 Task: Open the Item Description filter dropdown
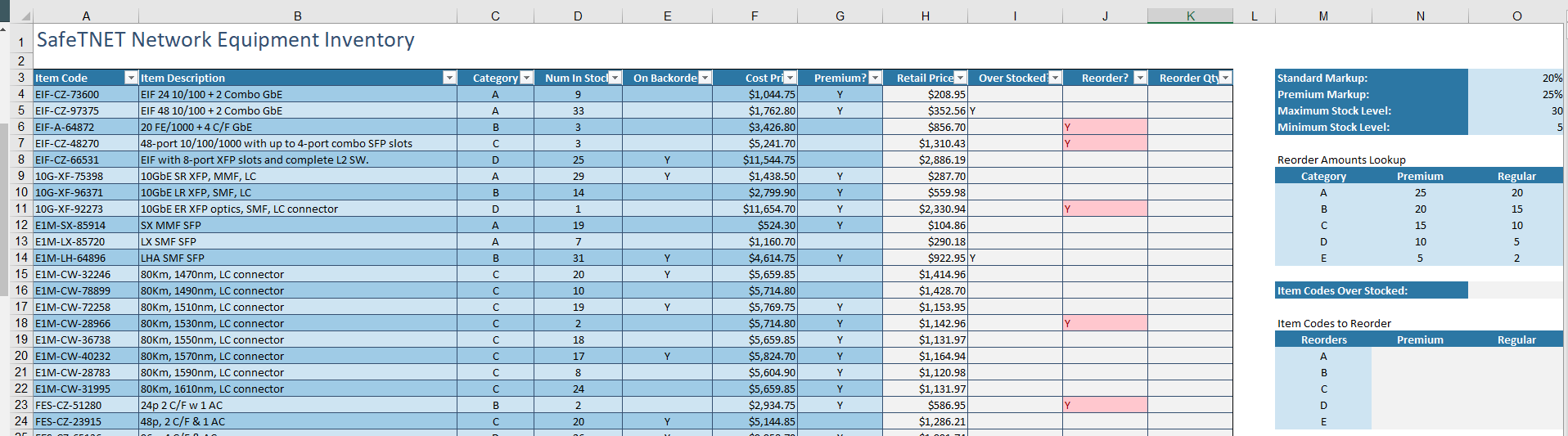[449, 78]
